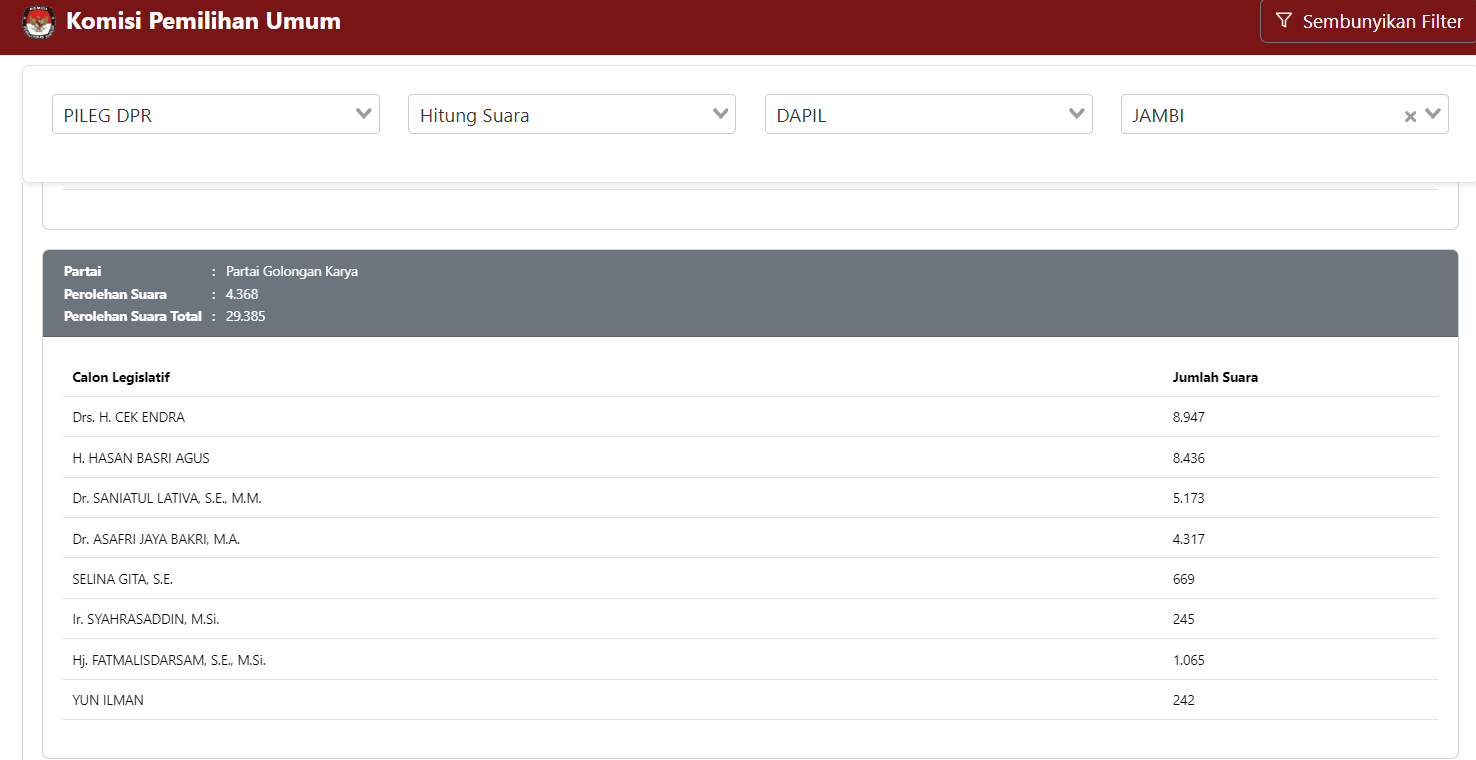Open the PILEG DPR dropdown
This screenshot has height=760, width=1476.
216,114
